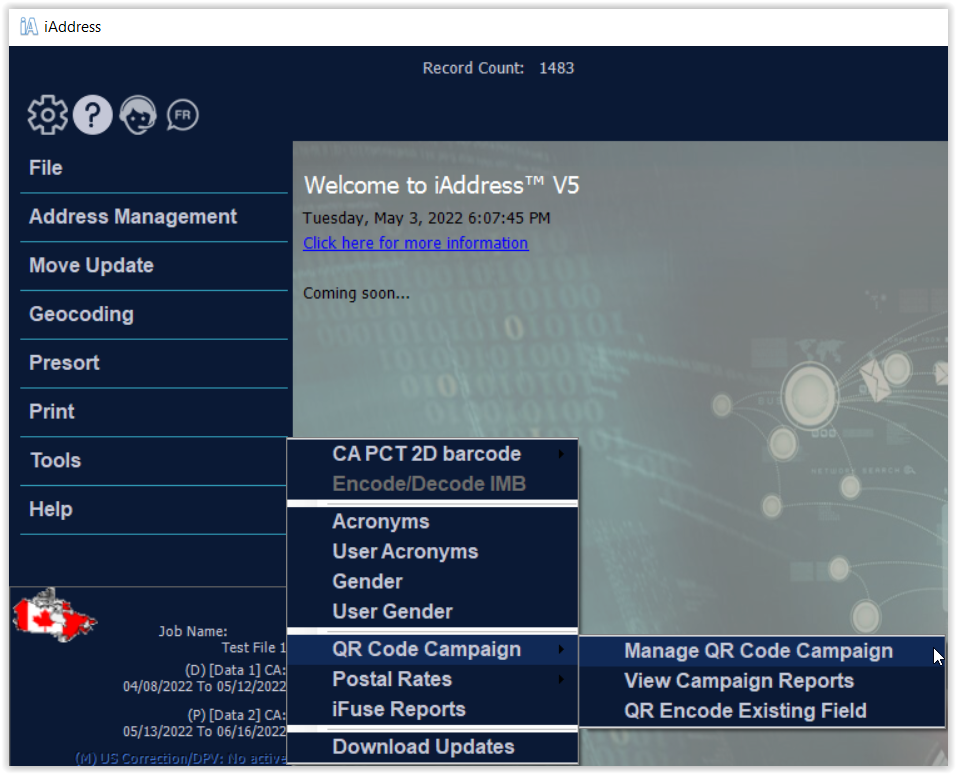Viewport: 956px width, 774px height.
Task: Click the 'Click here for more information' link
Action: 416,243
